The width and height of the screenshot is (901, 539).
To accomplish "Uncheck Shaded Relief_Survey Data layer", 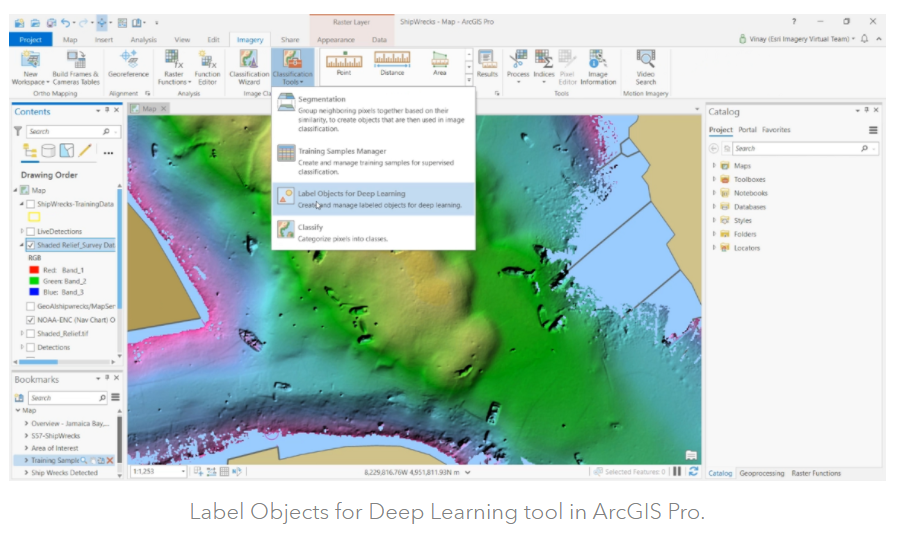I will click(30, 245).
